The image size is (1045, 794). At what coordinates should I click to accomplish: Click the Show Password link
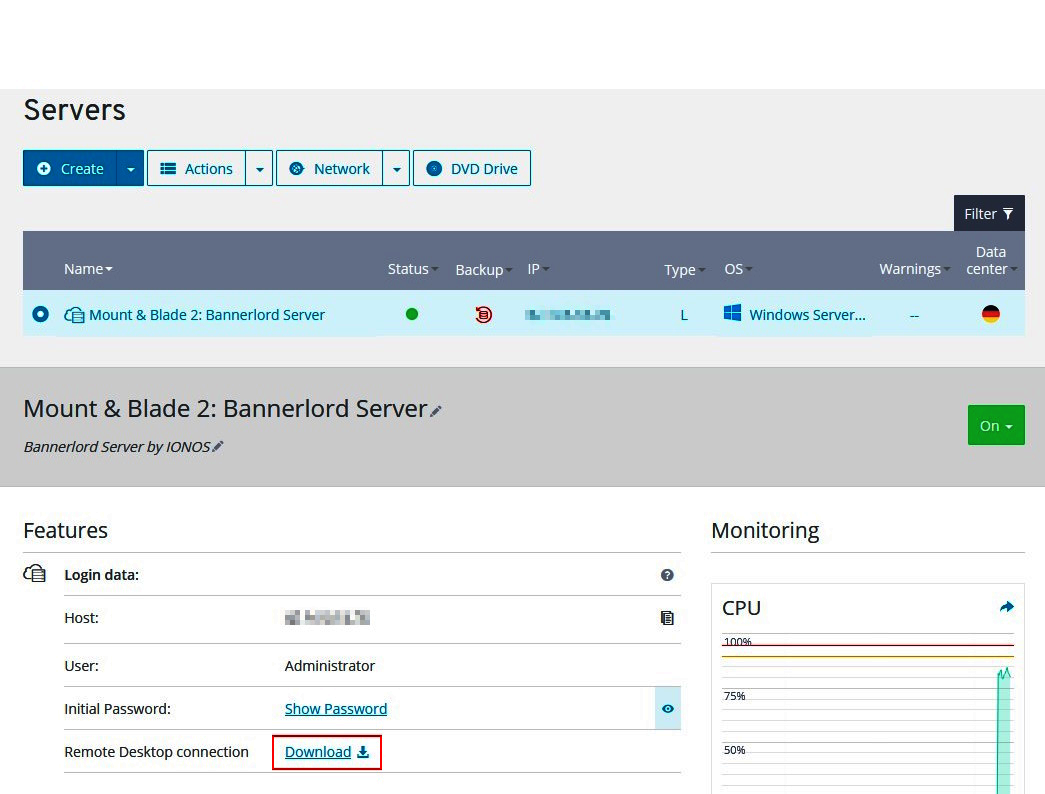(335, 709)
